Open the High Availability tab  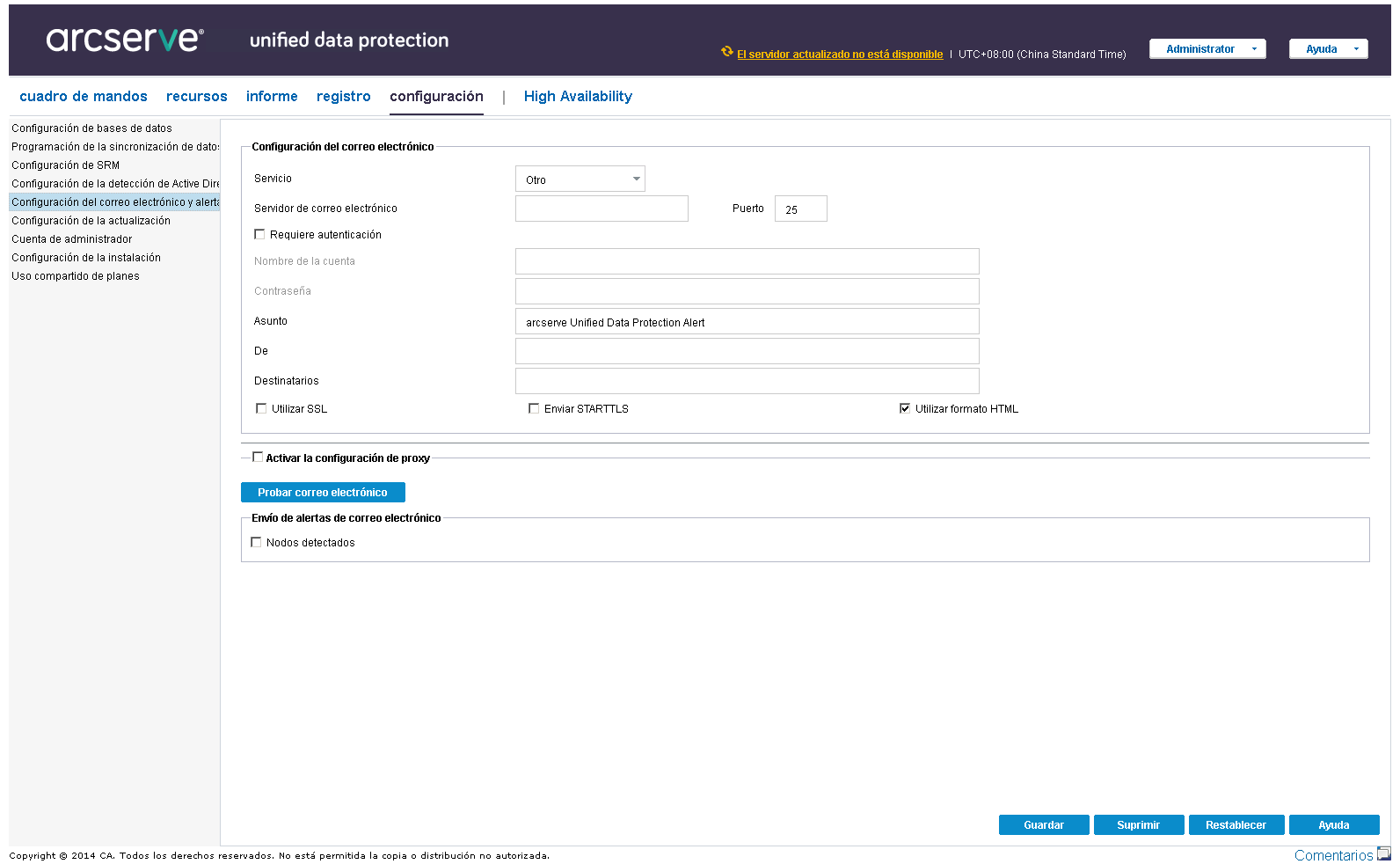(x=578, y=97)
